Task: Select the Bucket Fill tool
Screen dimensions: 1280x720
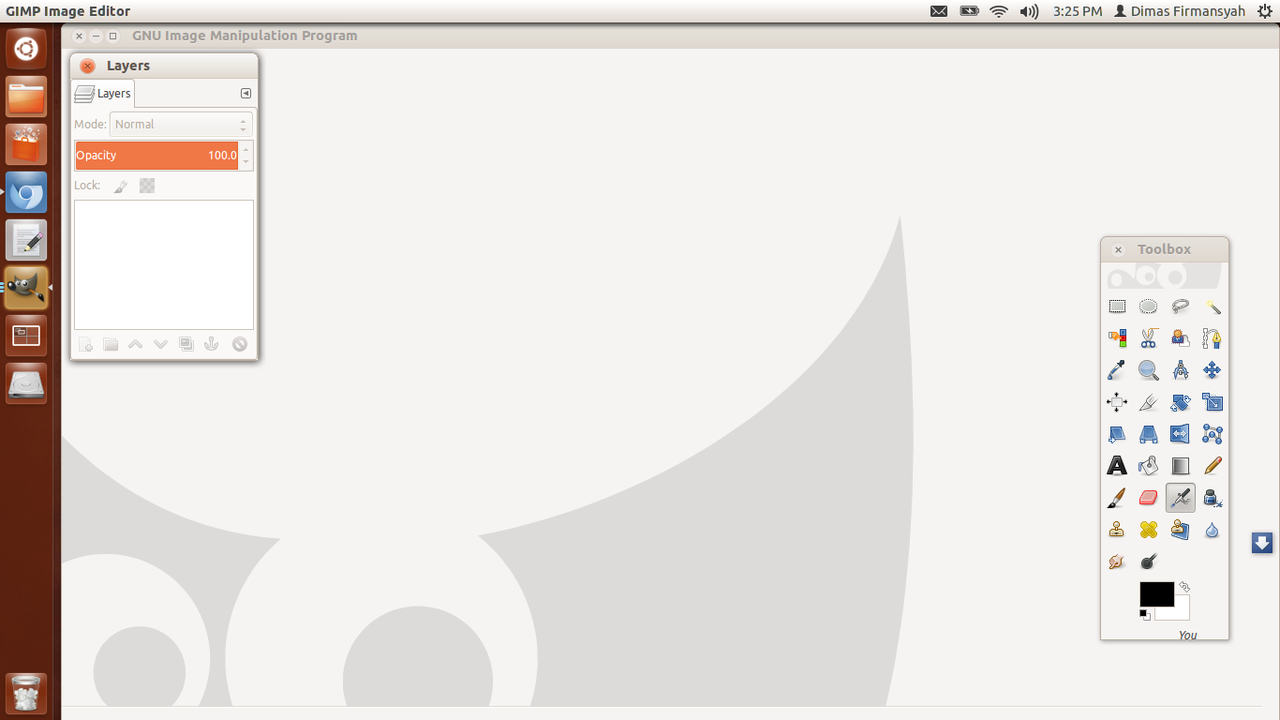Action: click(1149, 466)
